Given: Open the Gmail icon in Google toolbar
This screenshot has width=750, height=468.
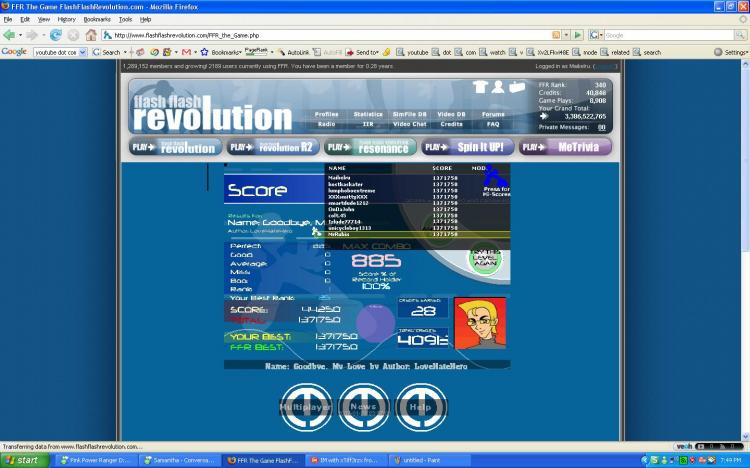Looking at the screenshot, I should pyautogui.click(x=187, y=52).
